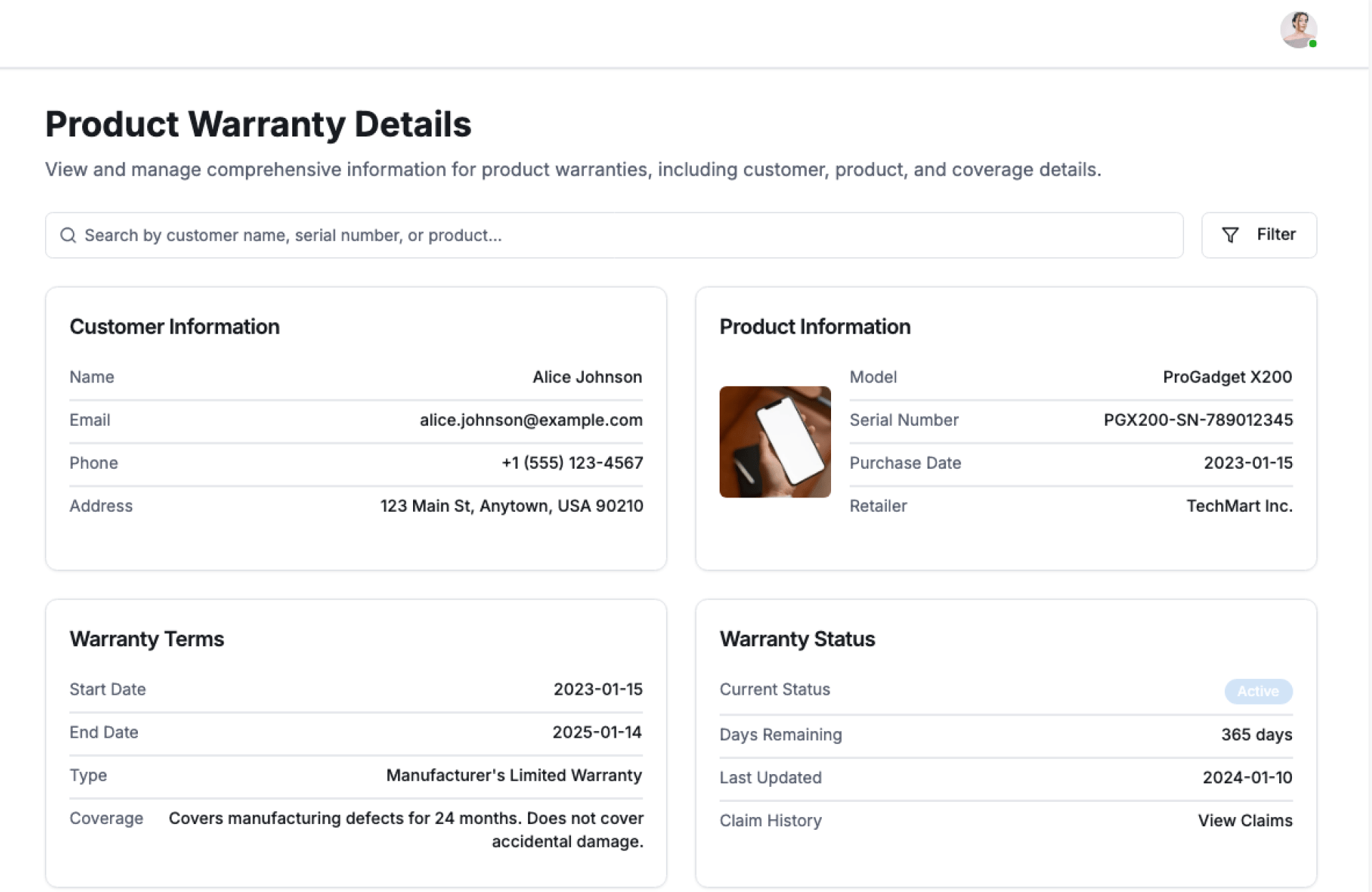Click the ProGadget X200 product photo

coord(775,442)
